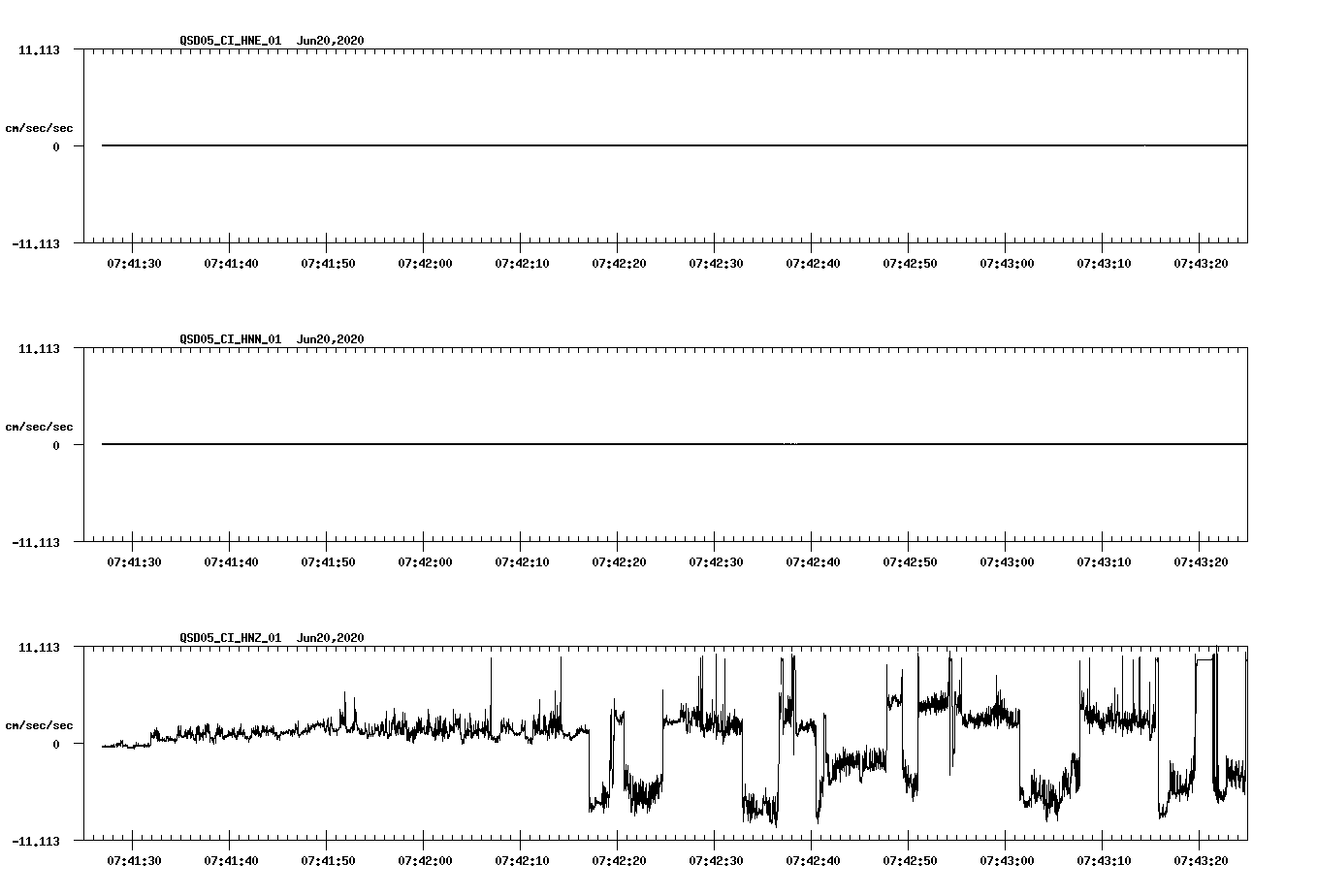Click the 07:41:40 label under HNZ plot
Viewport: 1317px width, 896px height.
point(231,861)
